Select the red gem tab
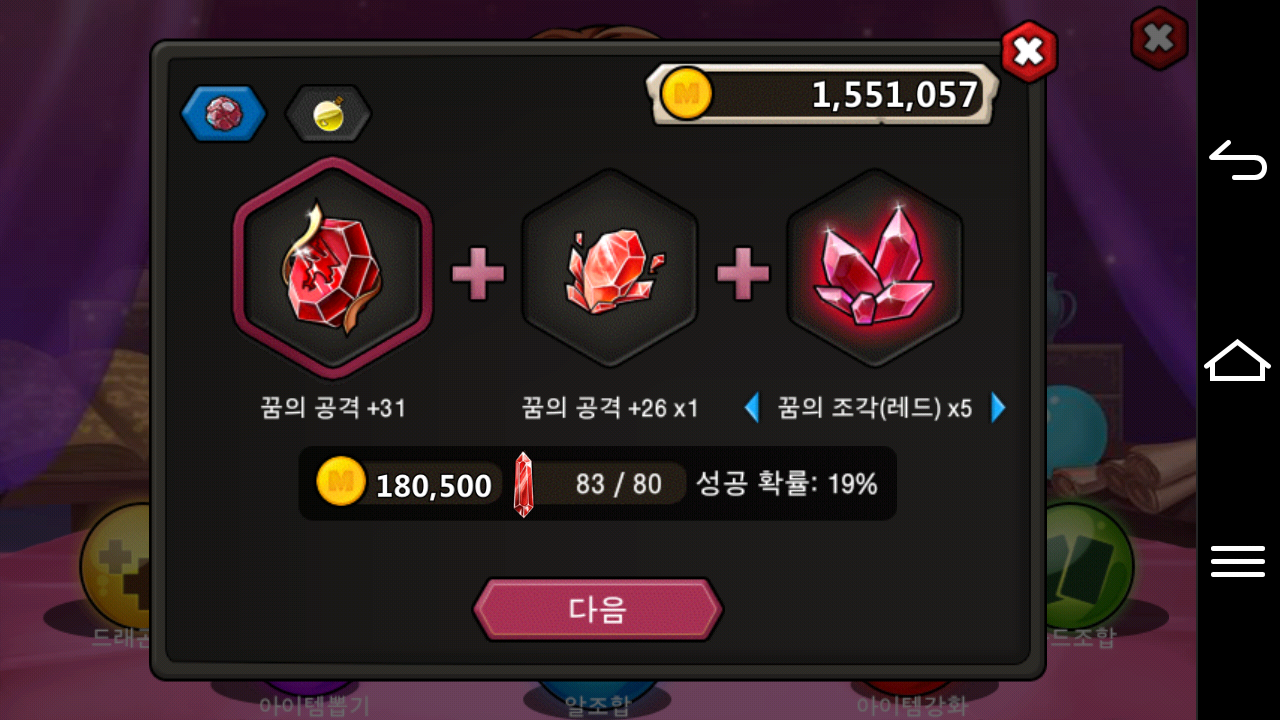This screenshot has height=720, width=1280. point(223,114)
